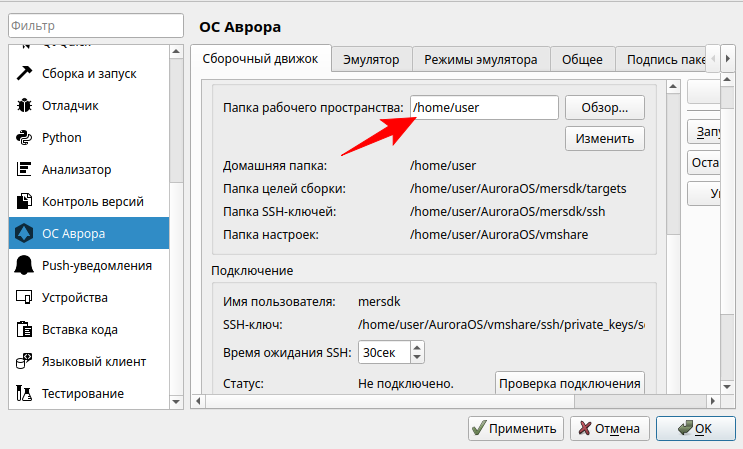Click sidebar list scroll up arrow
Viewport: 743px width, 449px height.
[x=176, y=52]
